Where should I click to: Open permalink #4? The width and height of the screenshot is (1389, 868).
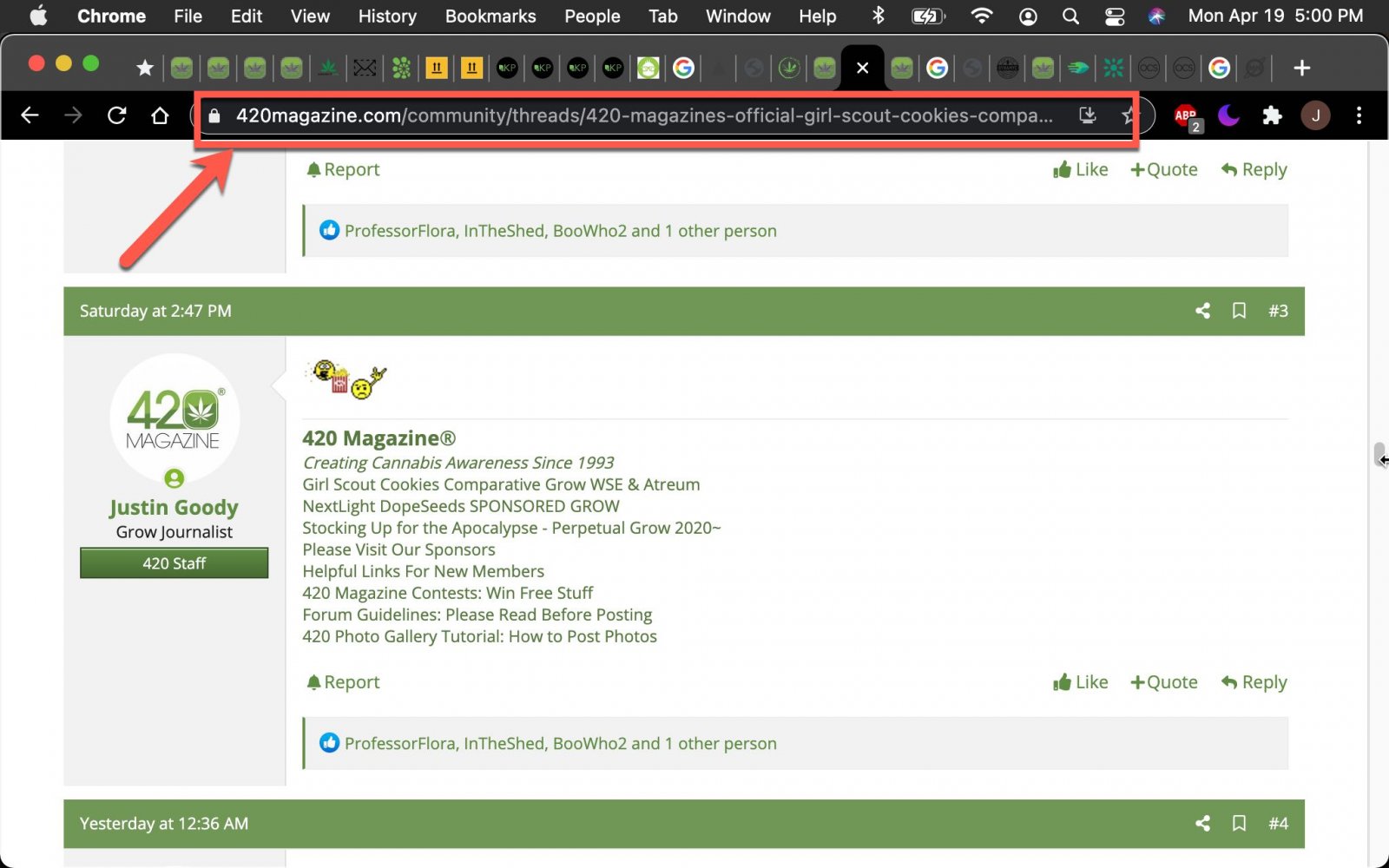(x=1278, y=824)
